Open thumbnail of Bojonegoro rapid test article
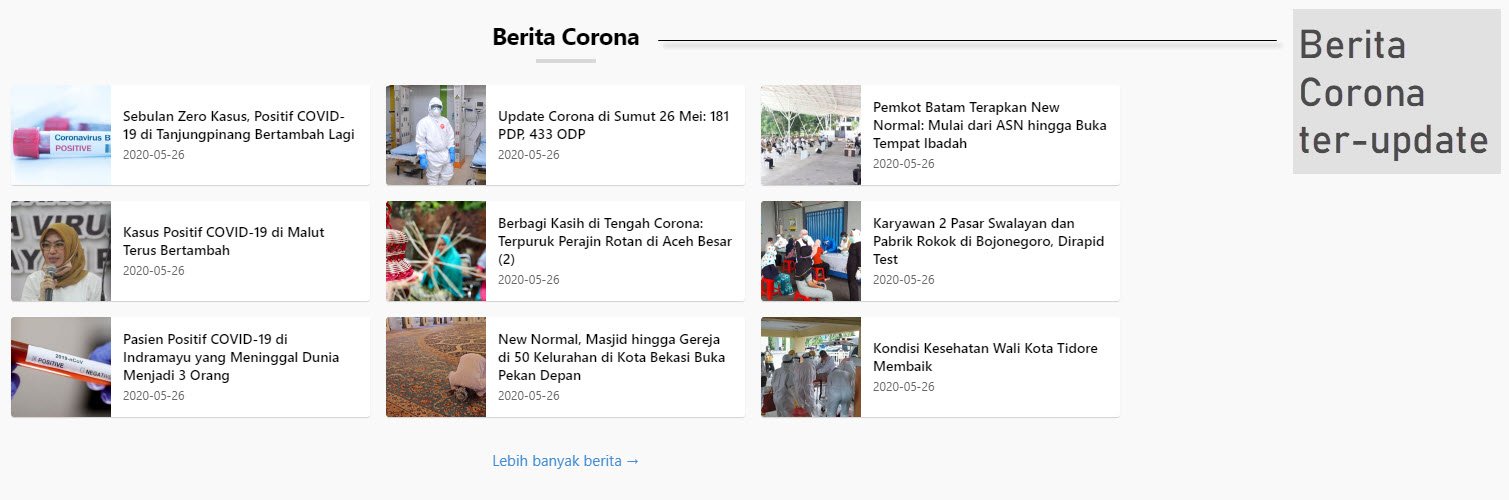1509x500 pixels. [811, 251]
